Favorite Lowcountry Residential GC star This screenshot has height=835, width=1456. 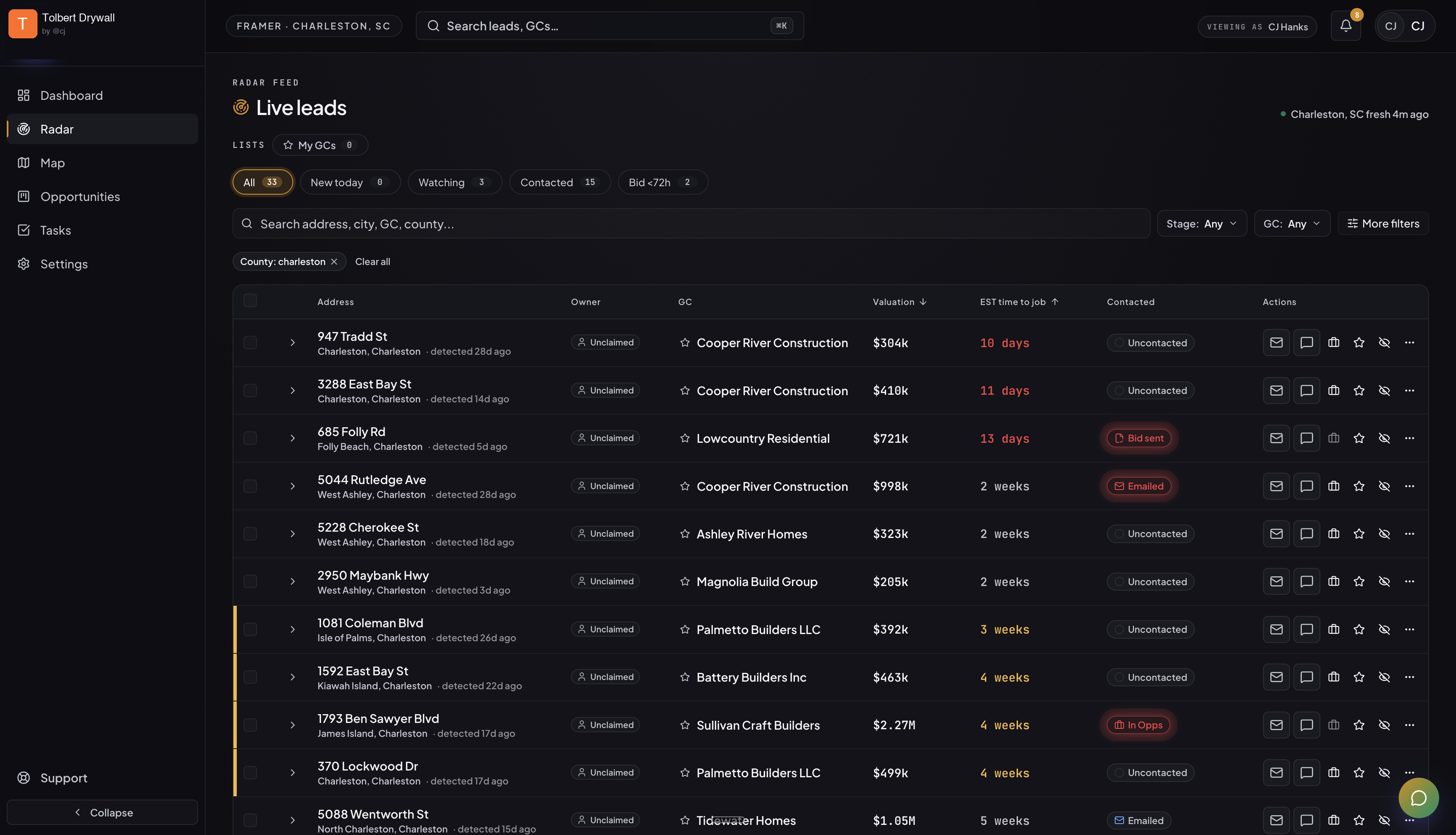685,438
